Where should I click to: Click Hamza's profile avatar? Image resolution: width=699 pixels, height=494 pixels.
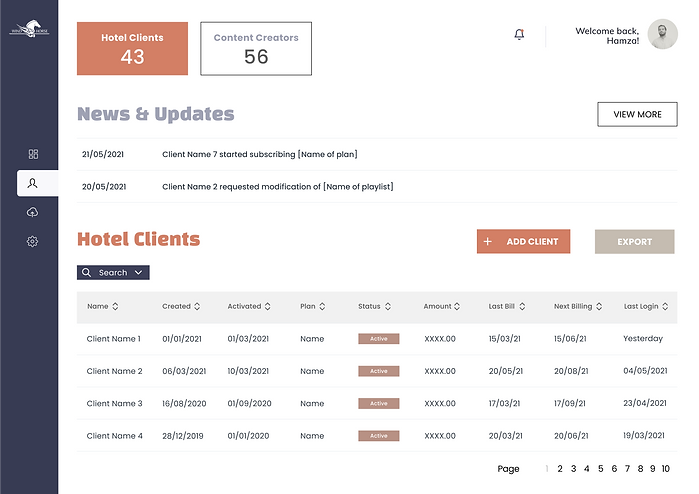[662, 34]
